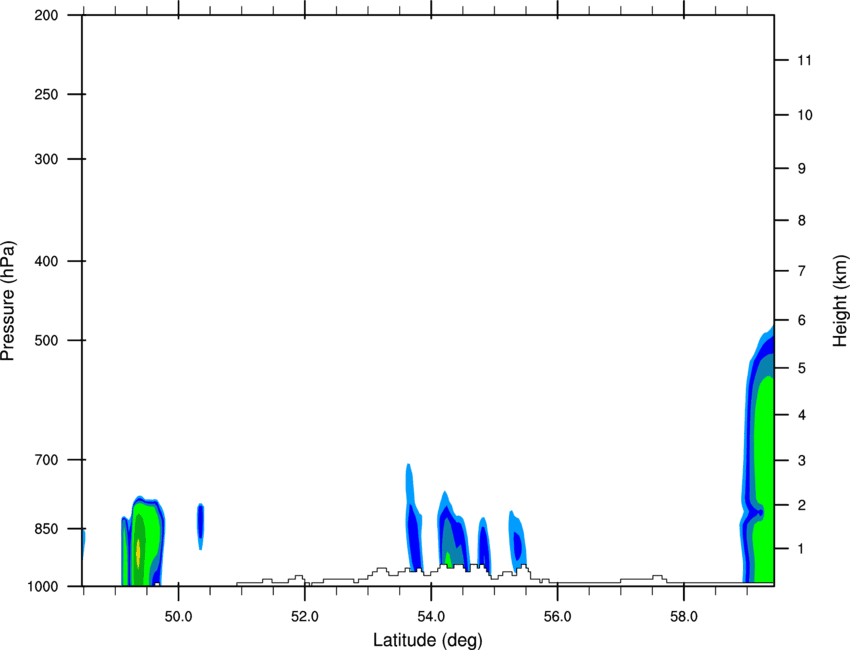850x650 pixels.
Task: Click the 11 km height label
Action: pos(804,60)
